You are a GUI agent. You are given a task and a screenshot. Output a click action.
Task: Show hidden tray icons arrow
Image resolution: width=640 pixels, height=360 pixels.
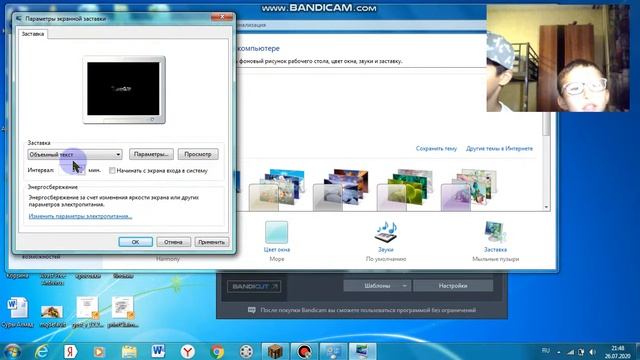[558, 352]
